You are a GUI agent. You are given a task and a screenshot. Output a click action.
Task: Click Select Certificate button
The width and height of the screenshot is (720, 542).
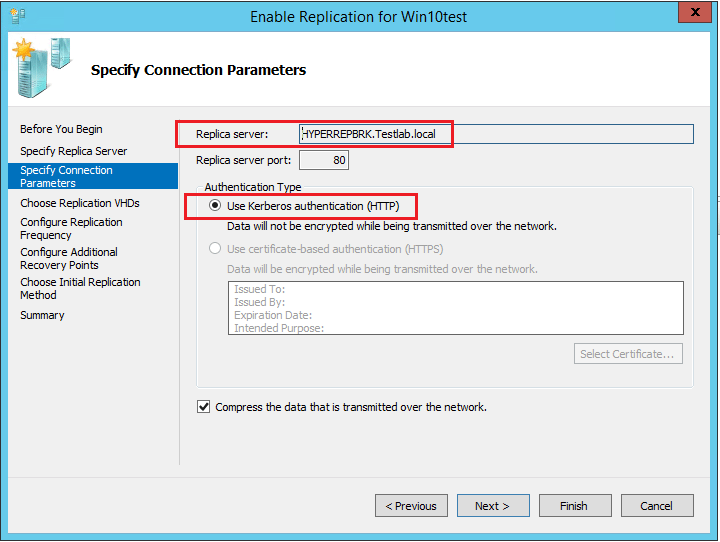[628, 354]
